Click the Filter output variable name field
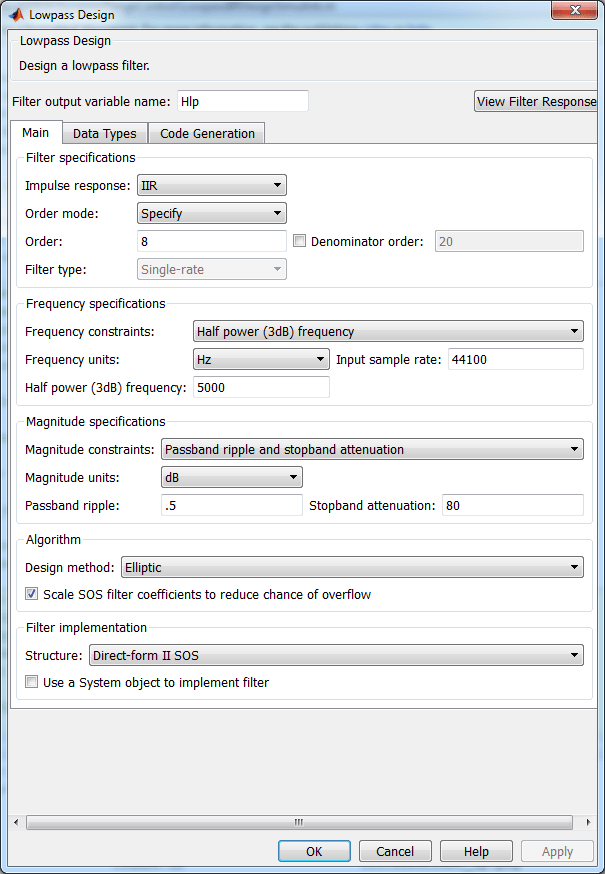Image resolution: width=605 pixels, height=874 pixels. (242, 101)
